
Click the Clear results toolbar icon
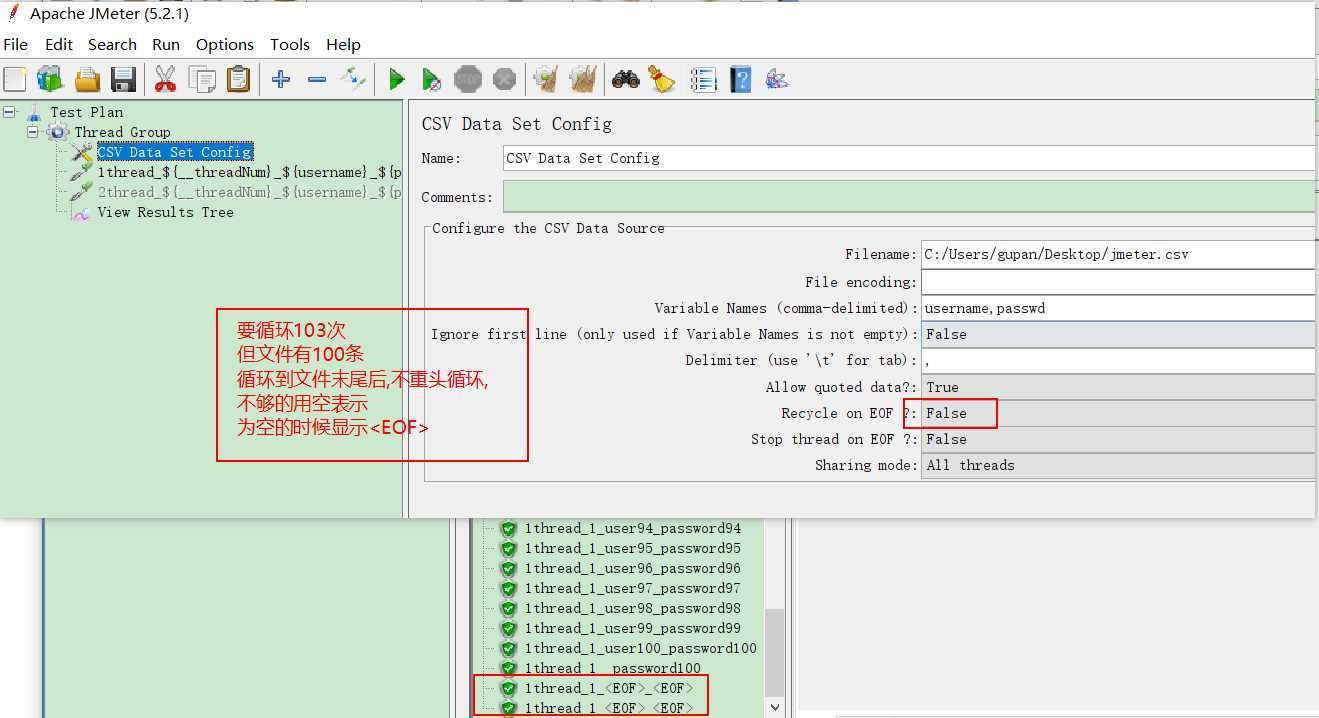(546, 79)
